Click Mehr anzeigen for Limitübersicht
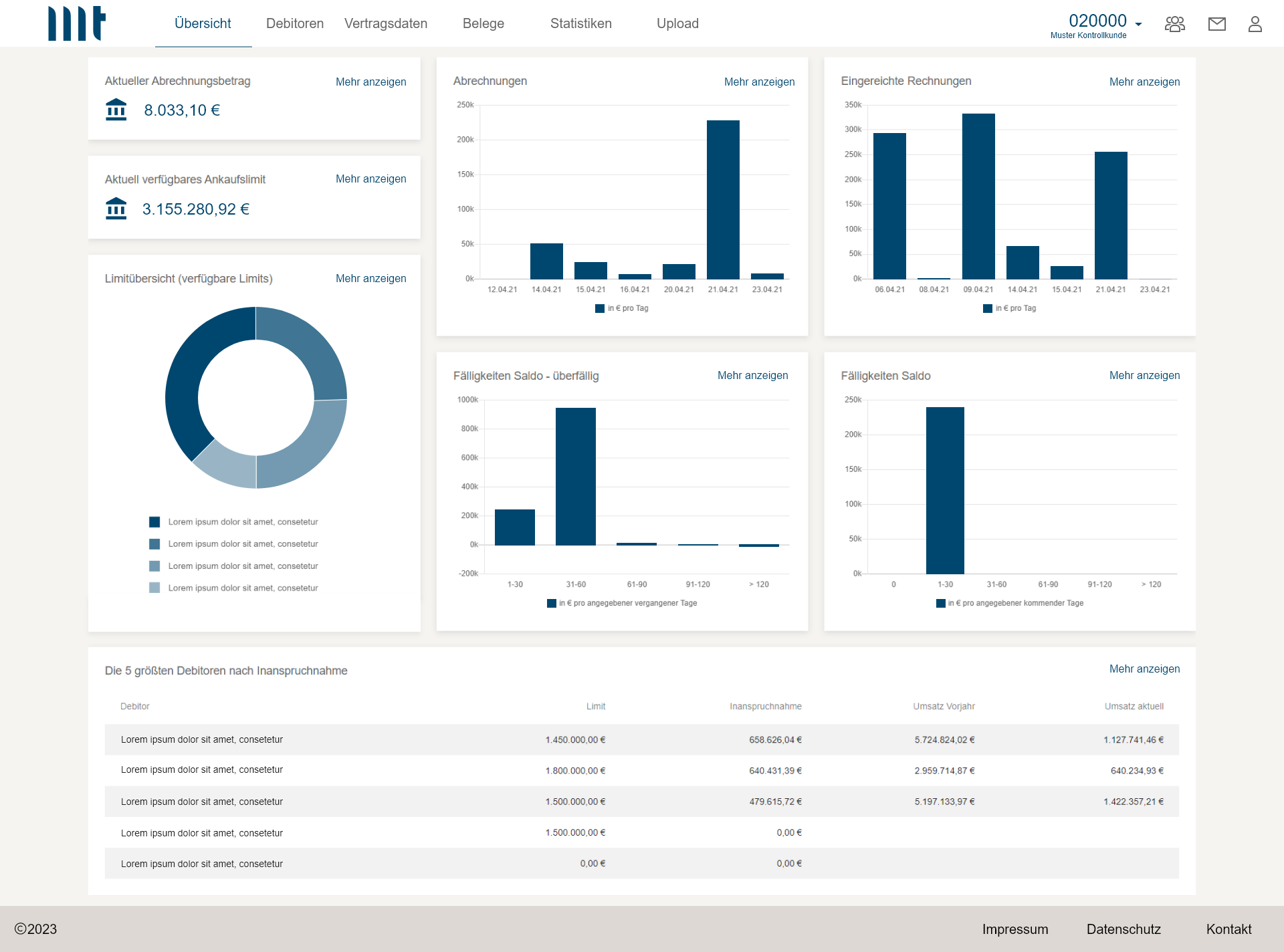The width and height of the screenshot is (1284, 952). (371, 278)
